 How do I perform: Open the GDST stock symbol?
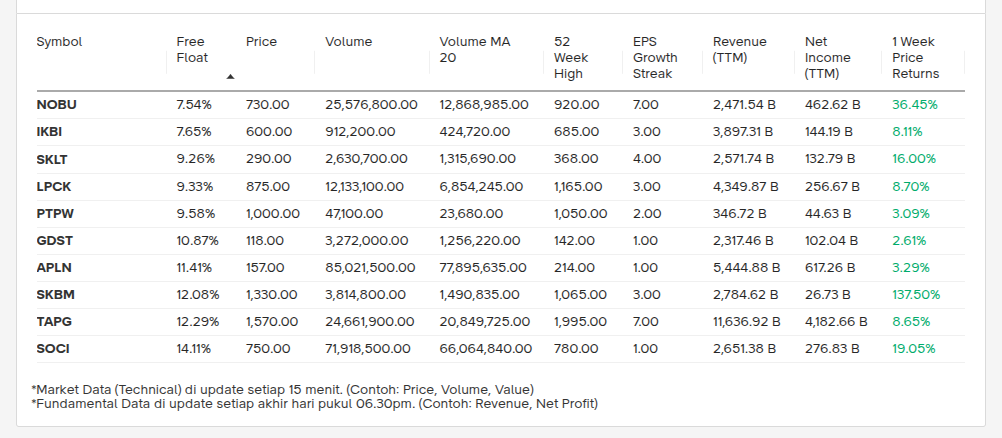(54, 240)
